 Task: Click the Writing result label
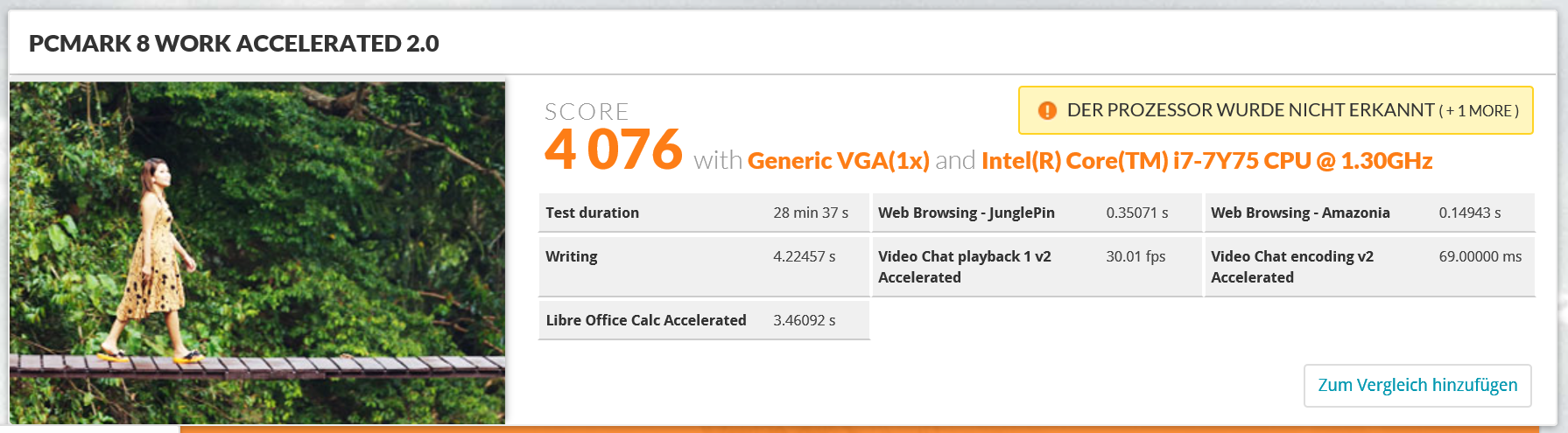pyautogui.click(x=571, y=256)
